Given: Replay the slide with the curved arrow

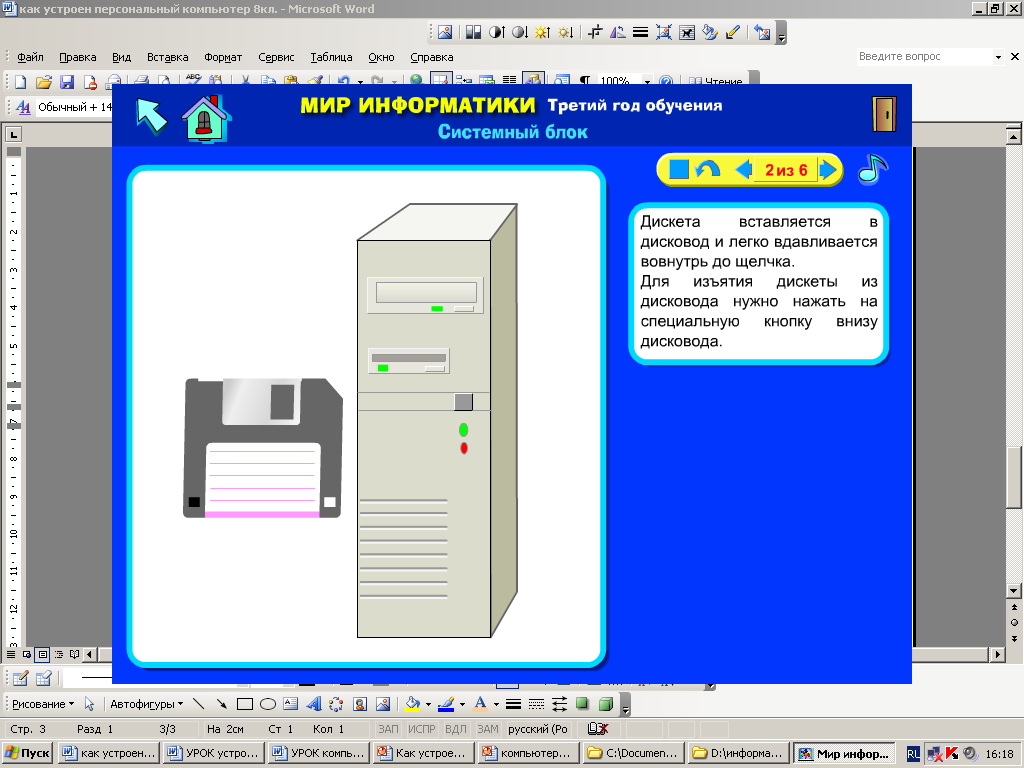Looking at the screenshot, I should click(x=707, y=170).
